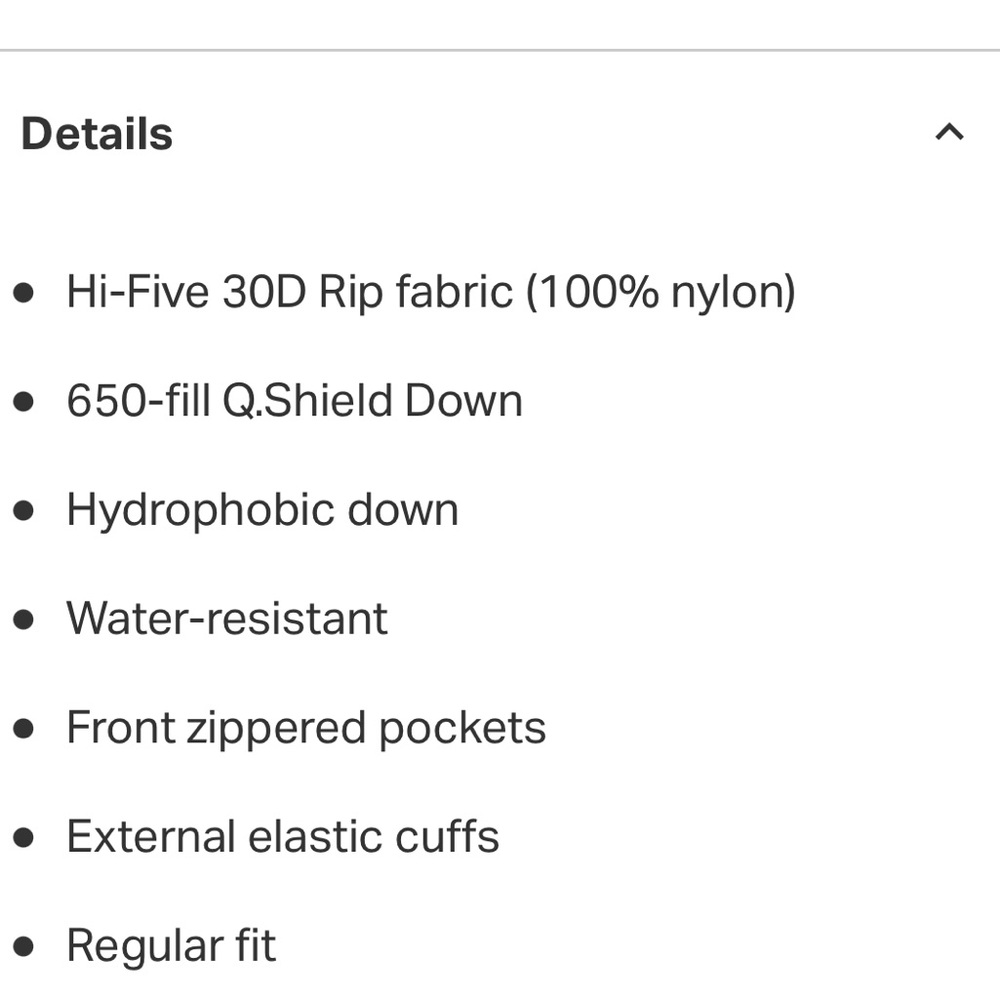Viewport: 1000px width, 1000px height.
Task: Click the 'Regular fit' list item text
Action: [171, 946]
